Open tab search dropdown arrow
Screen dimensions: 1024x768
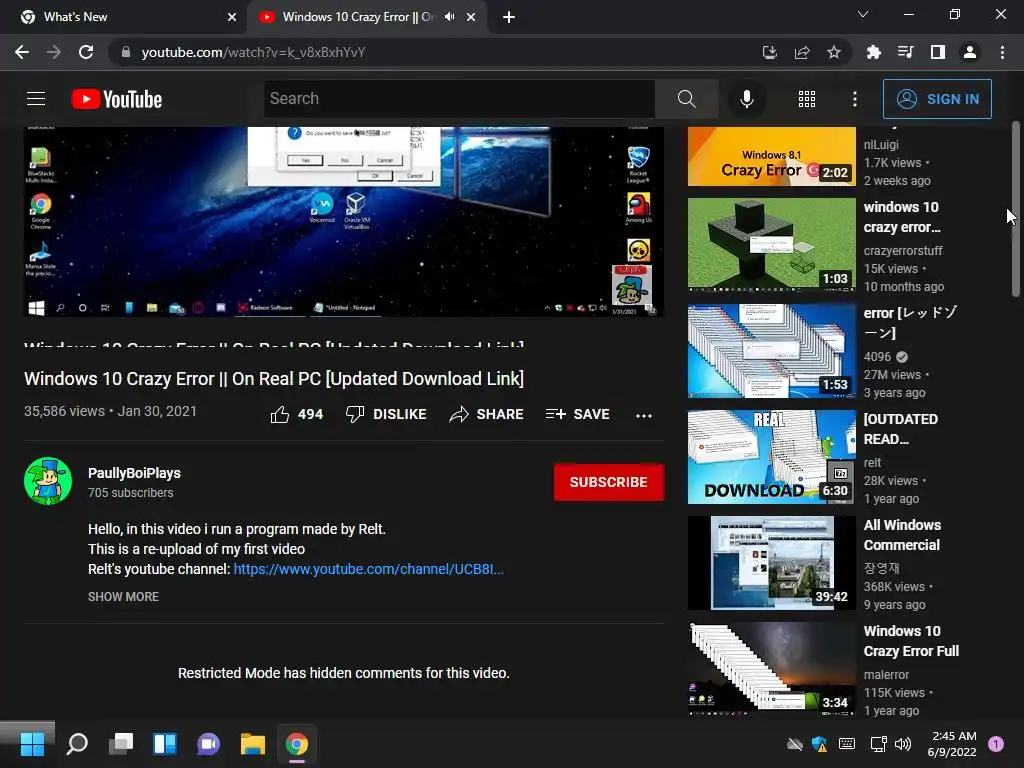[x=863, y=14]
